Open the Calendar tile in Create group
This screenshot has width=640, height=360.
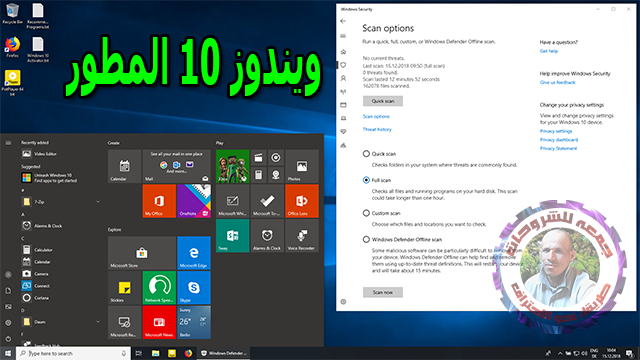click(124, 166)
